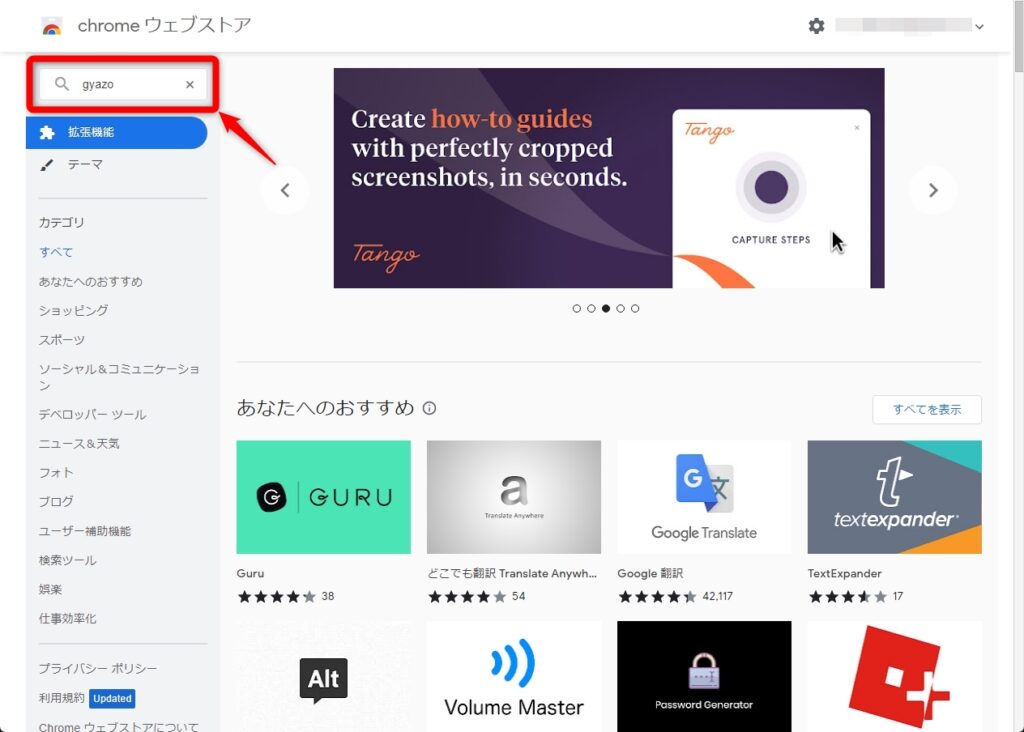Open the TextExpander extension thumbnail
Screen dimensions: 1024x732
point(894,497)
